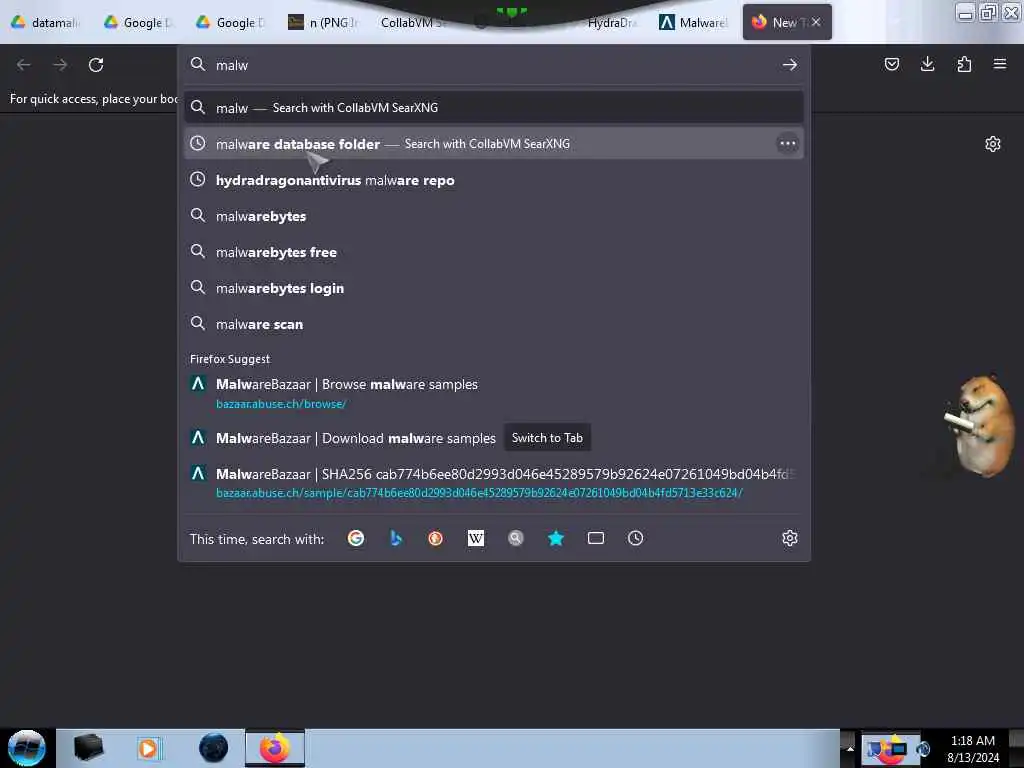Switch to the CollabVM tab
This screenshot has width=1024, height=768.
[413, 23]
